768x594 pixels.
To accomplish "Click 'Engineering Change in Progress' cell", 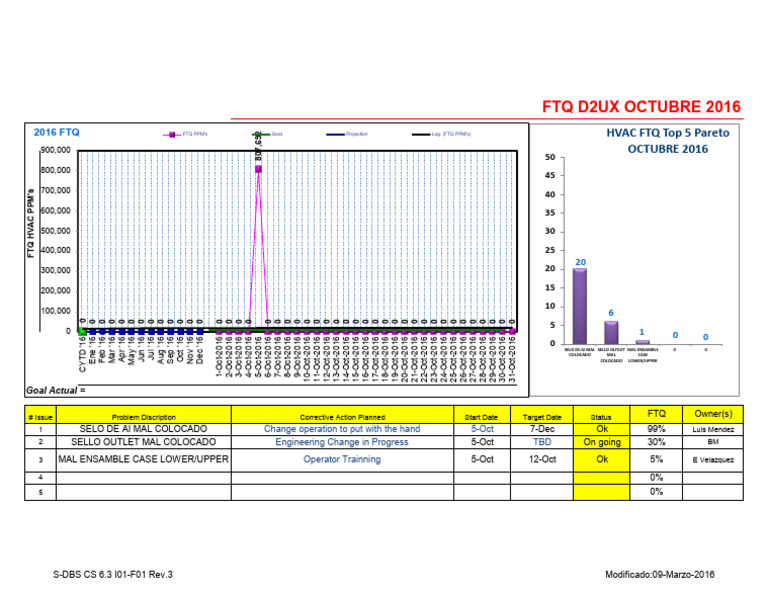I will click(342, 442).
